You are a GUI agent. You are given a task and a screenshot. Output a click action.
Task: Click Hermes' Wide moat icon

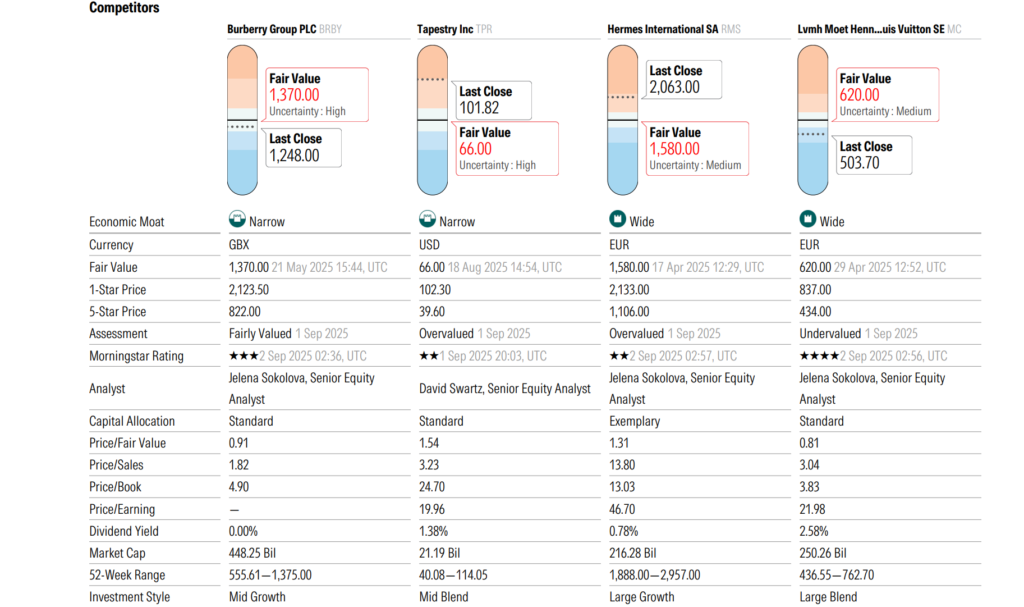(617, 219)
